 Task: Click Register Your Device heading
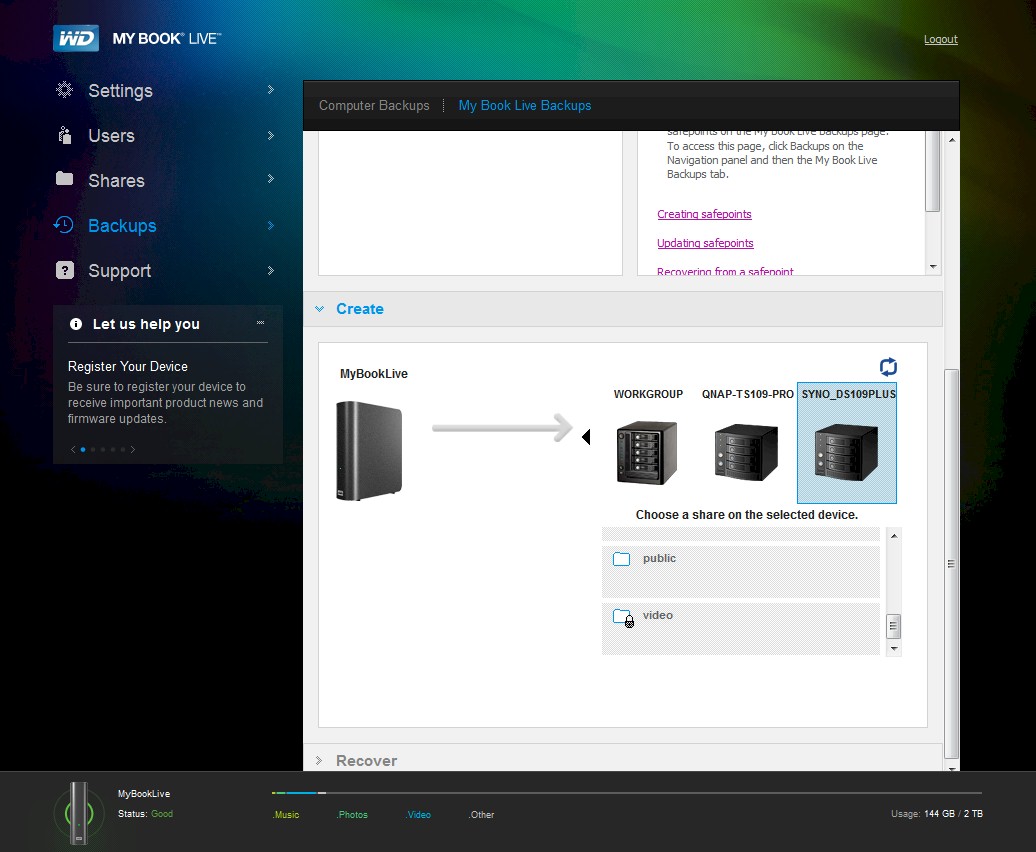128,367
